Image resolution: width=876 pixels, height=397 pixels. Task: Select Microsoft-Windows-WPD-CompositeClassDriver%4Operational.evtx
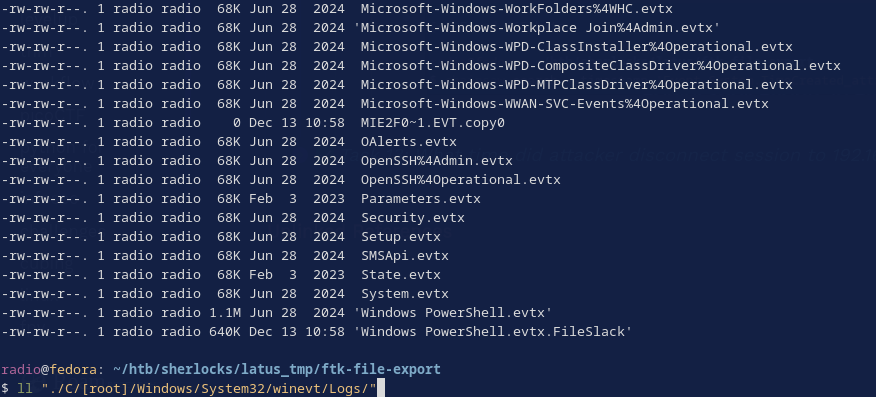point(600,66)
